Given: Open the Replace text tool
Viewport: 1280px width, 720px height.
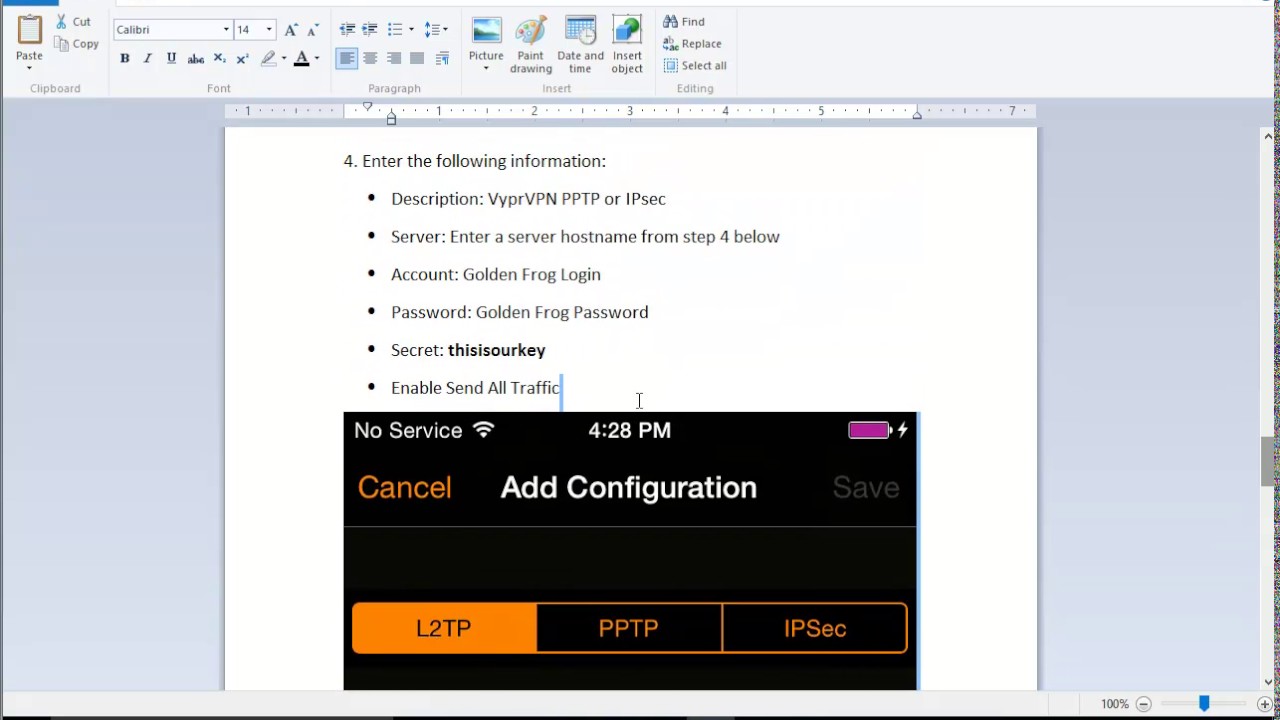Looking at the screenshot, I should pyautogui.click(x=692, y=44).
